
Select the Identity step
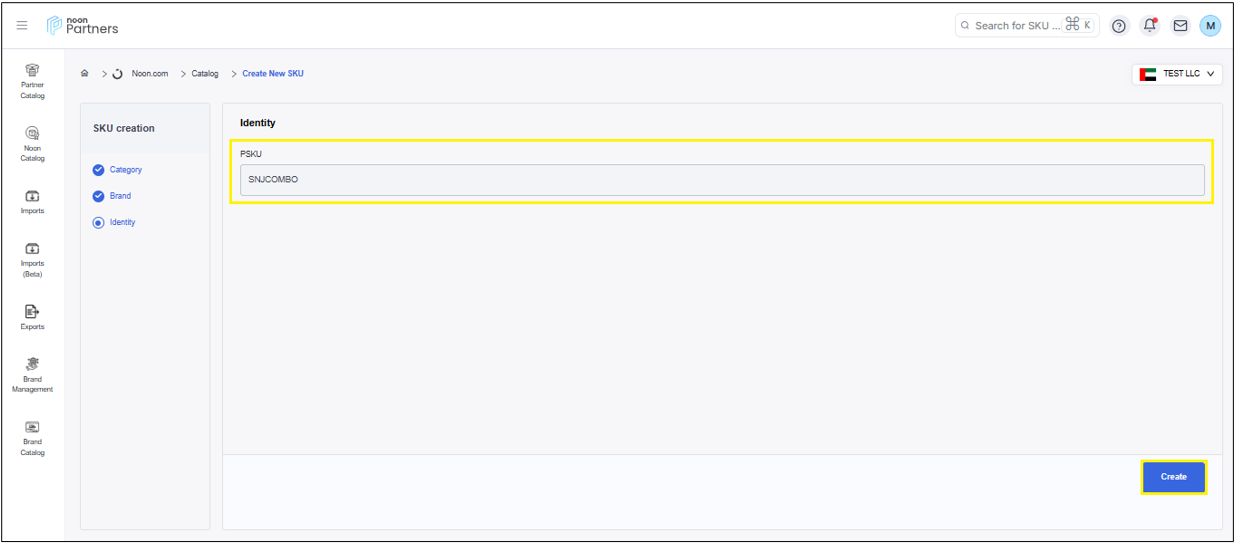tap(122, 222)
